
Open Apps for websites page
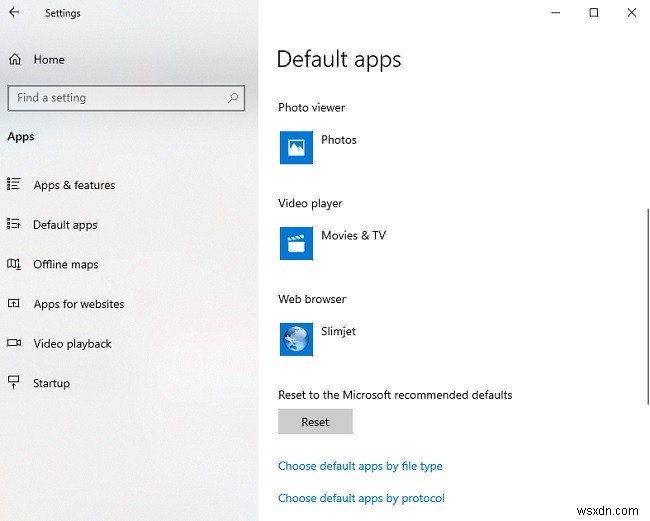(79, 304)
